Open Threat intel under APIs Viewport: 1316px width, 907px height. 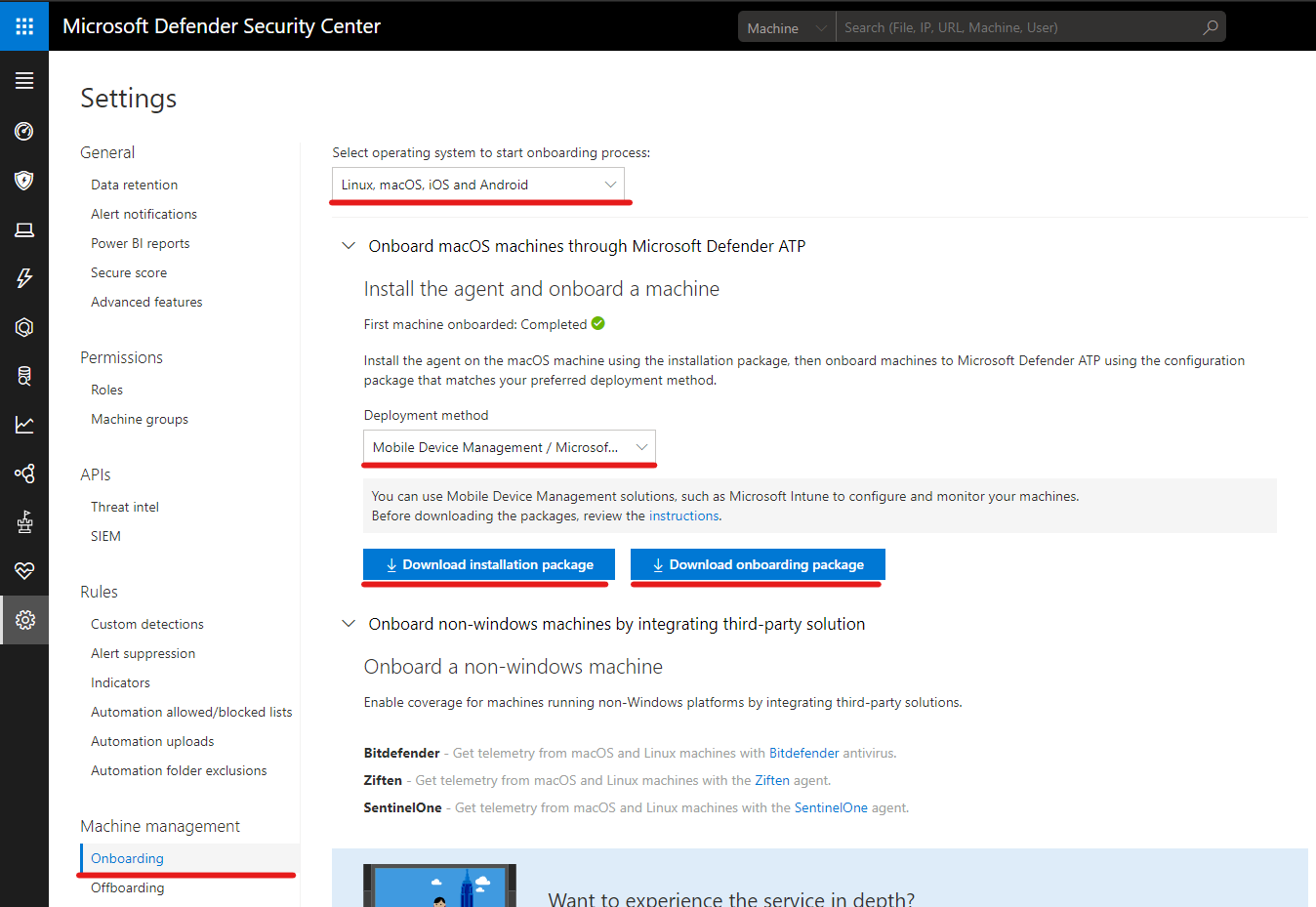[x=125, y=507]
